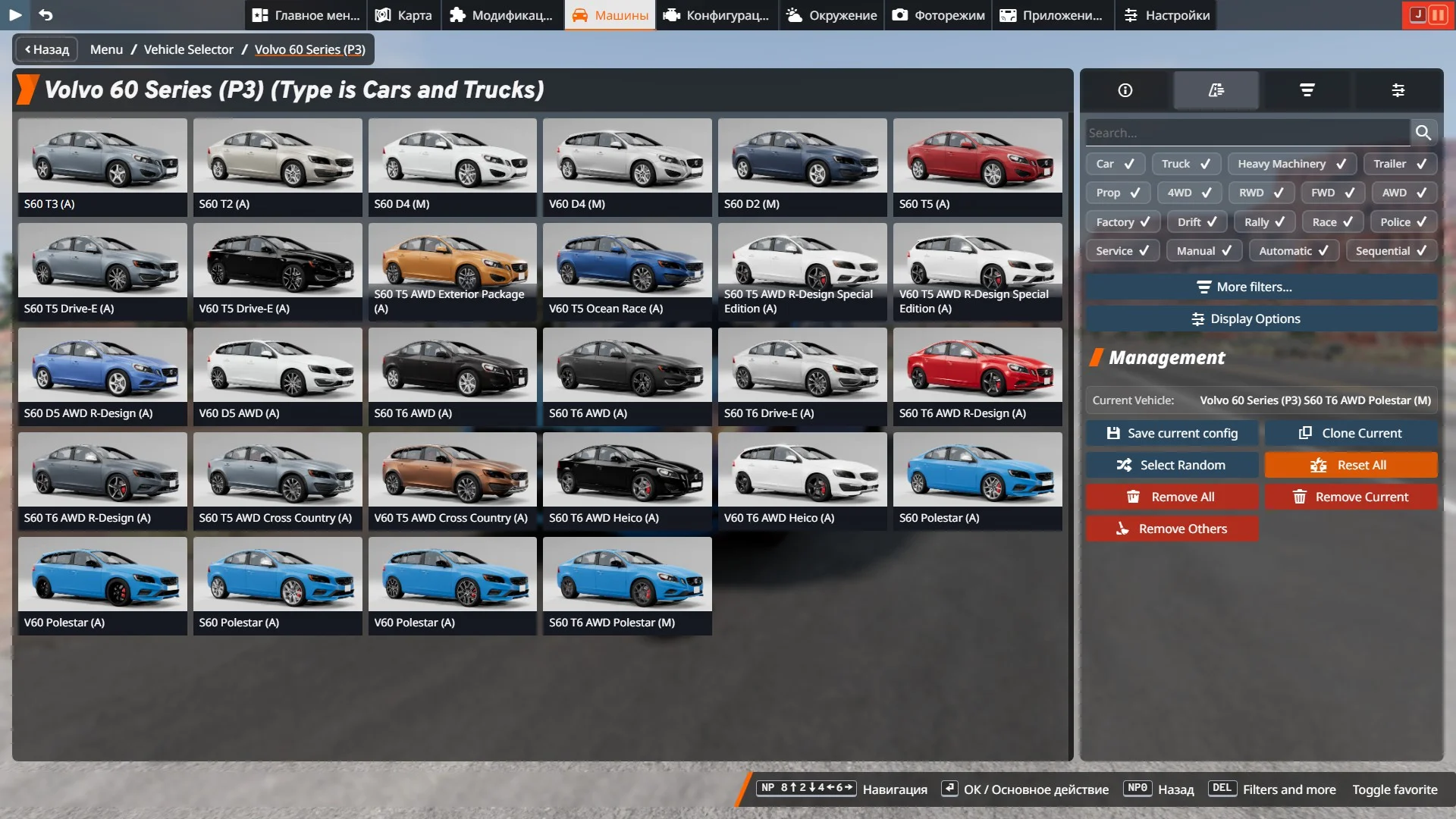Image resolution: width=1456 pixels, height=819 pixels.
Task: Toggle the Manual filter
Action: click(x=1203, y=251)
